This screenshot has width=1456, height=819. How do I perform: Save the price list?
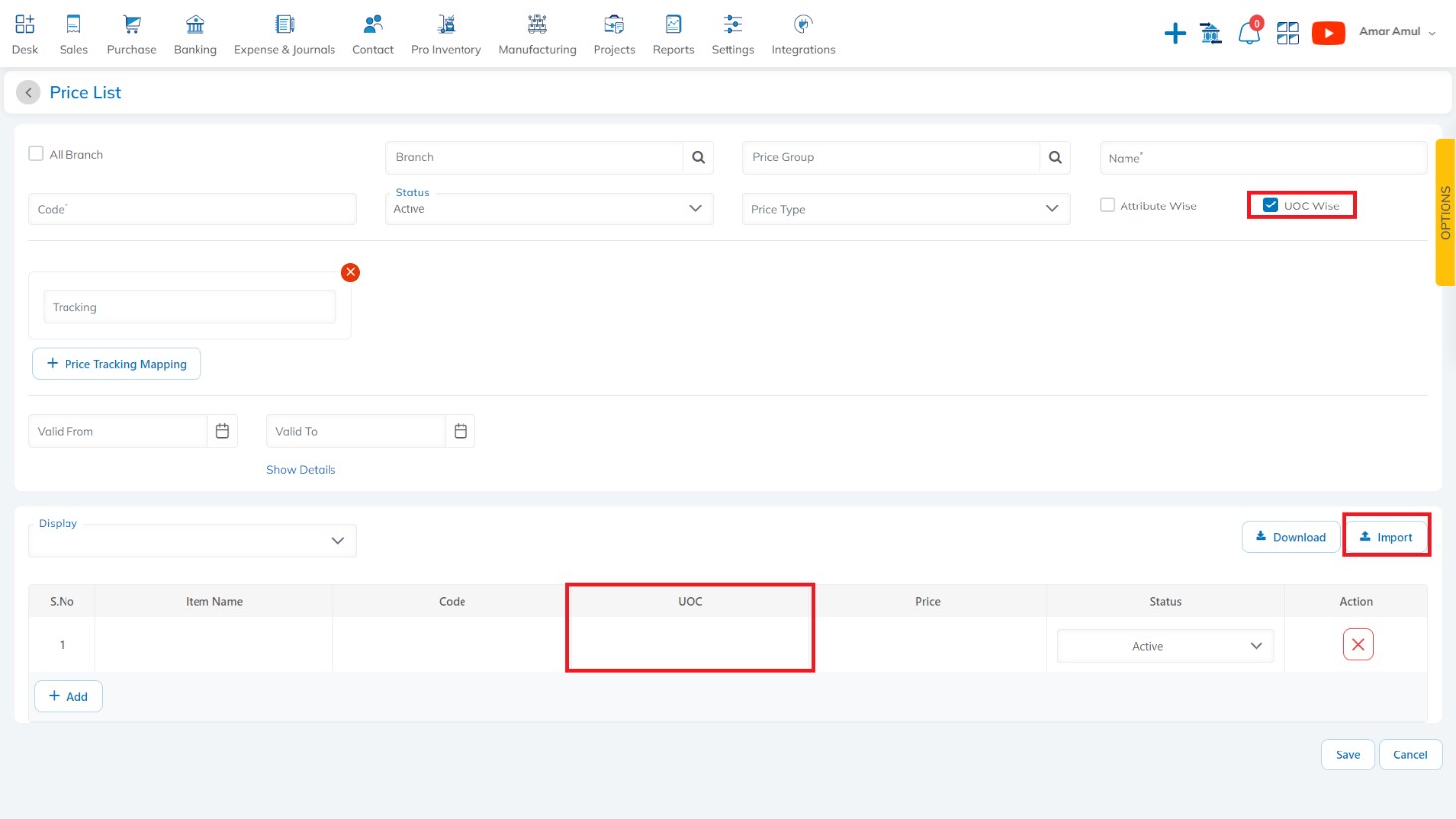(1348, 754)
